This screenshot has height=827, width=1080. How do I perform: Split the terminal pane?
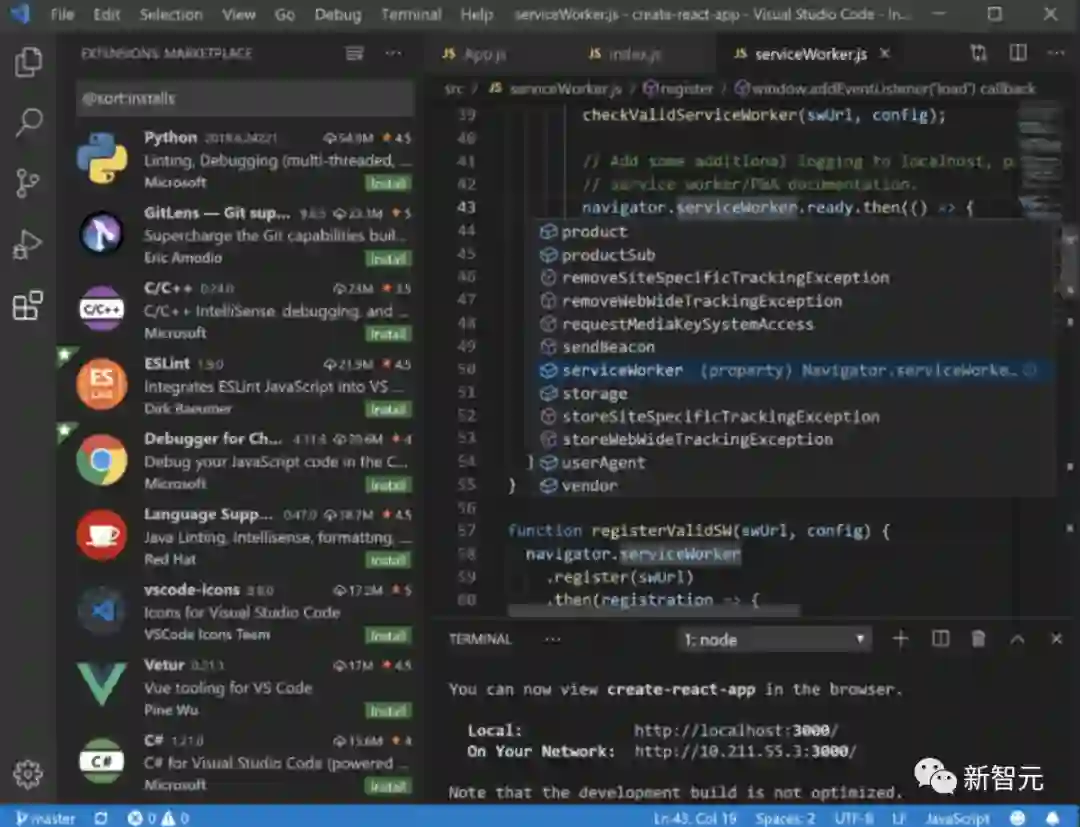[x=940, y=639]
